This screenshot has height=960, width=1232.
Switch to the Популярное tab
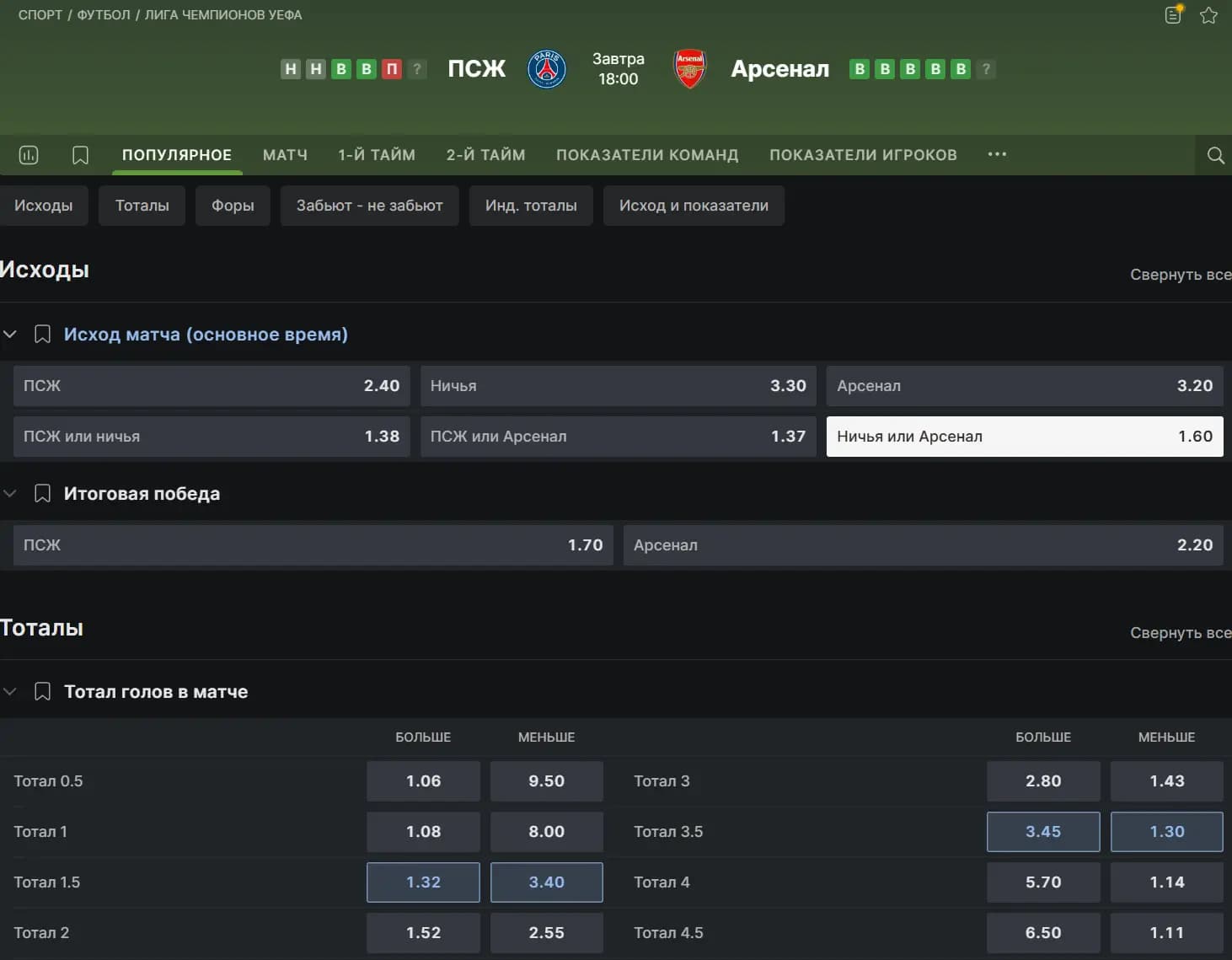click(x=177, y=155)
